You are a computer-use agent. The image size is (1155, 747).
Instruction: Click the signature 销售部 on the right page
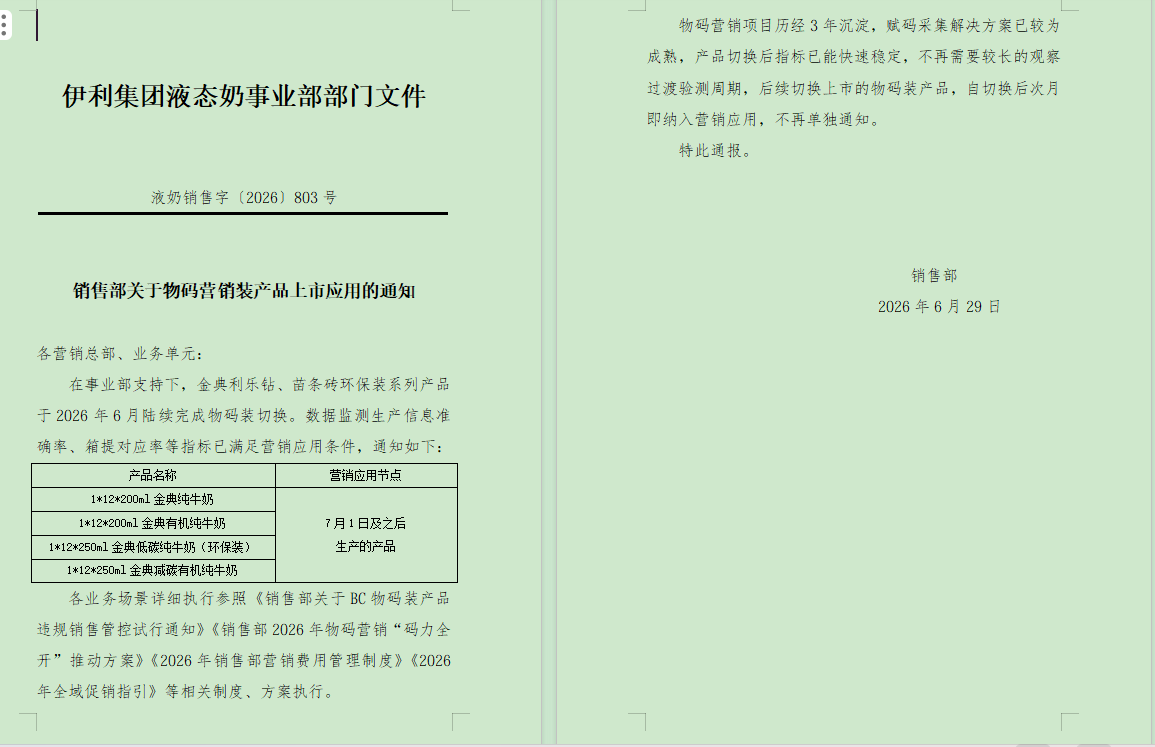coord(935,276)
